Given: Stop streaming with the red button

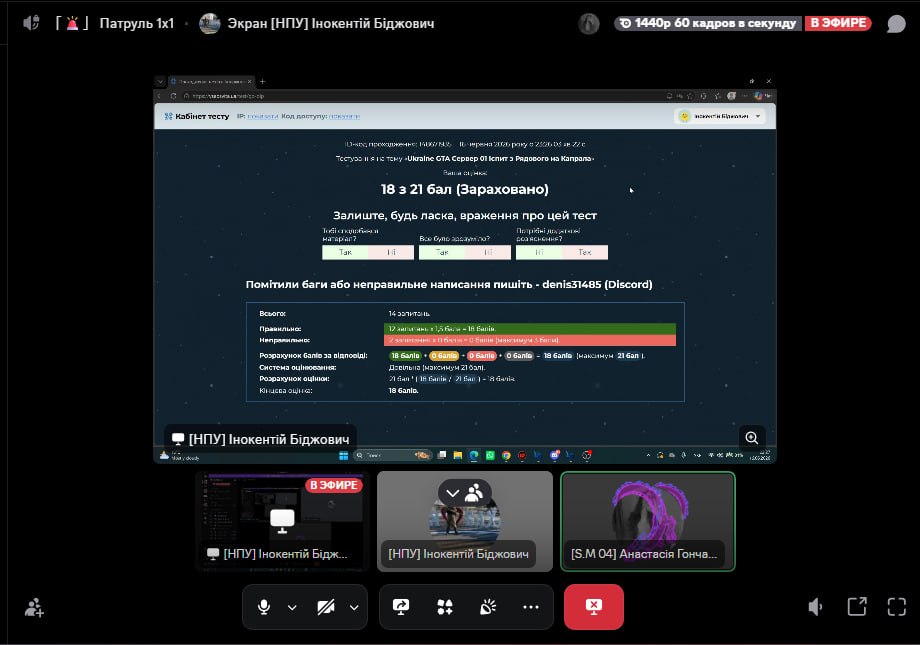Looking at the screenshot, I should [x=594, y=607].
